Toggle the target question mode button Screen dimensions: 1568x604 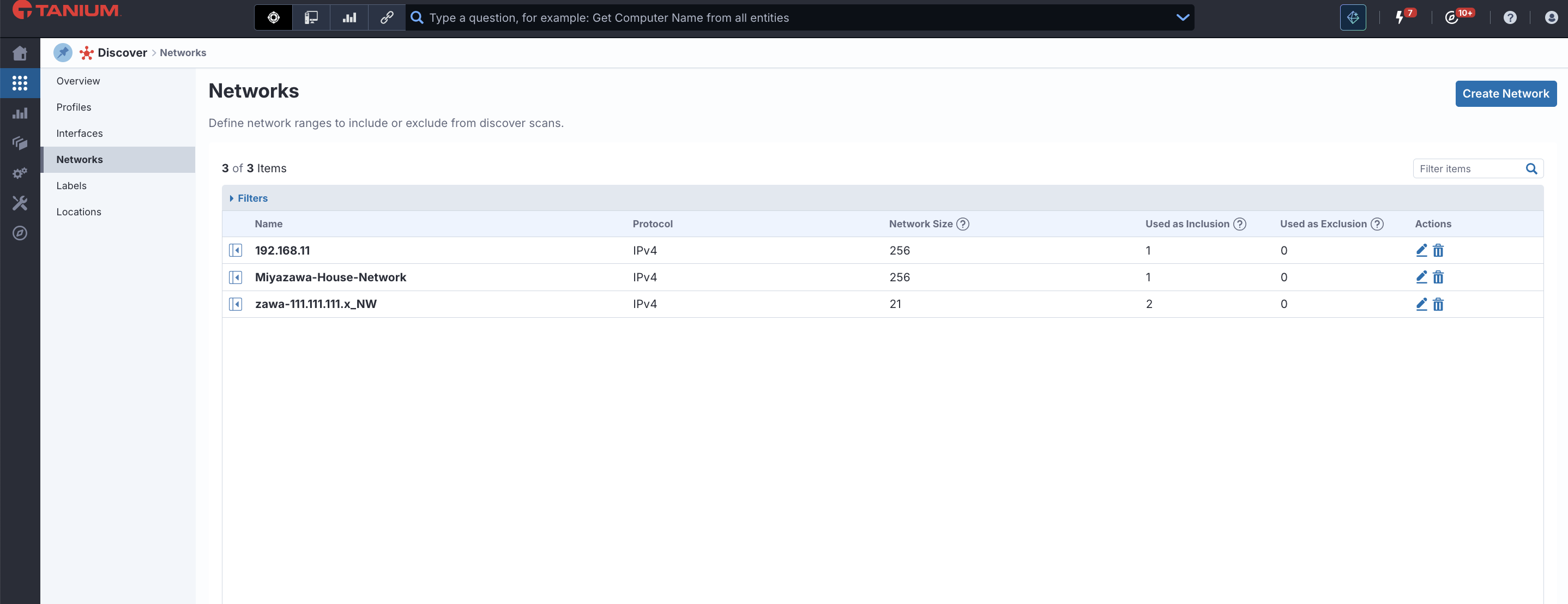pyautogui.click(x=273, y=17)
